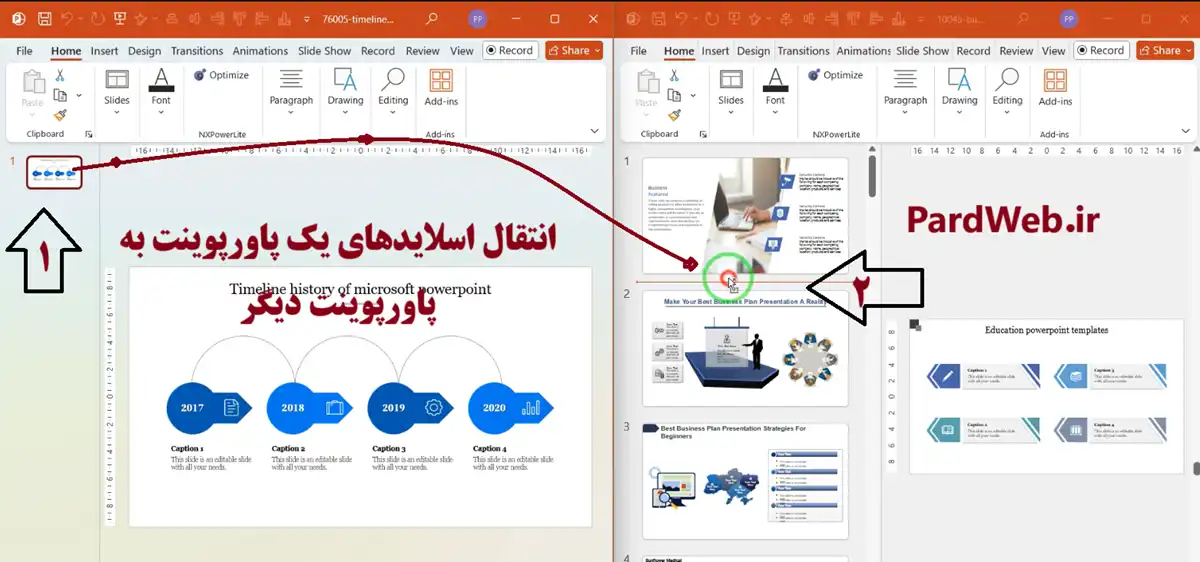Image resolution: width=1200 pixels, height=562 pixels.
Task: Click the Copy icon in right window
Action: point(674,96)
